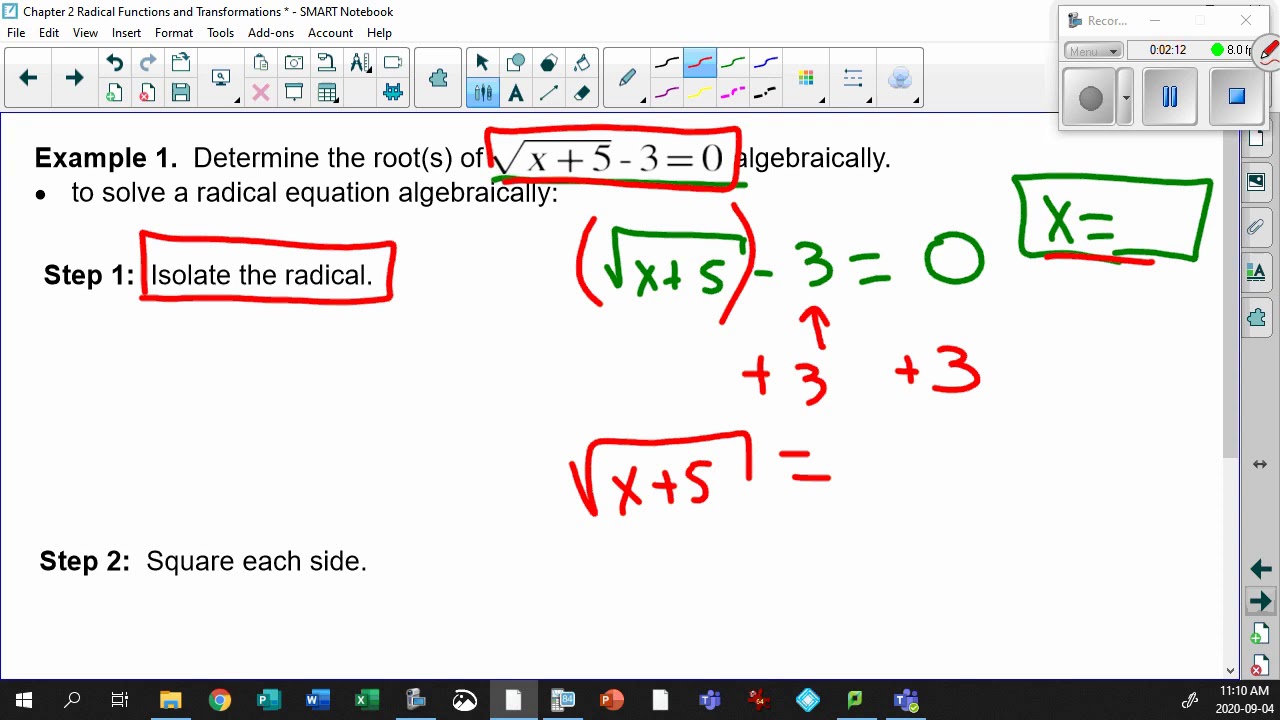
Task: Open the Insert menu
Action: [126, 33]
